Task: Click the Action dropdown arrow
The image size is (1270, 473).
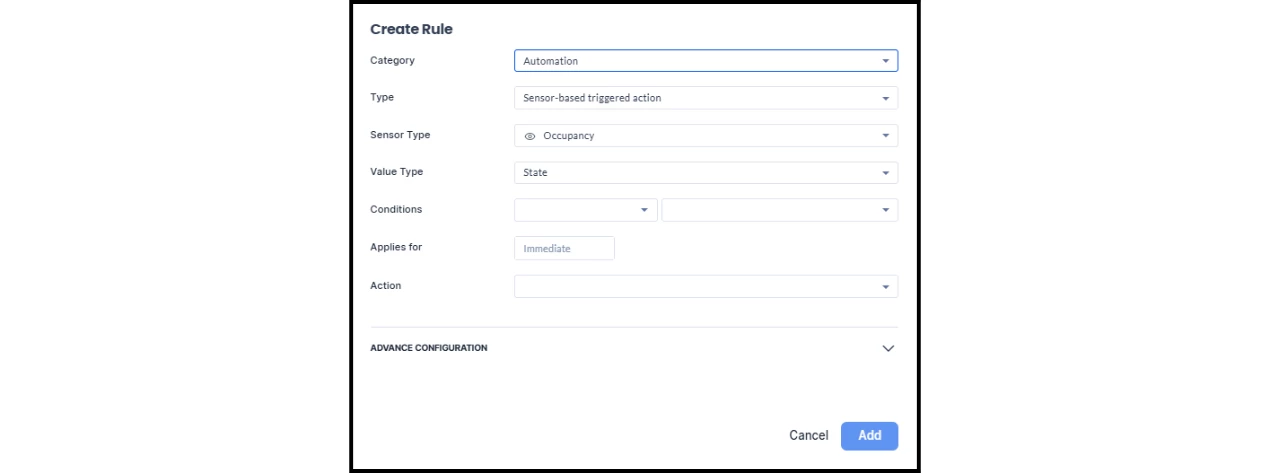Action: point(885,287)
